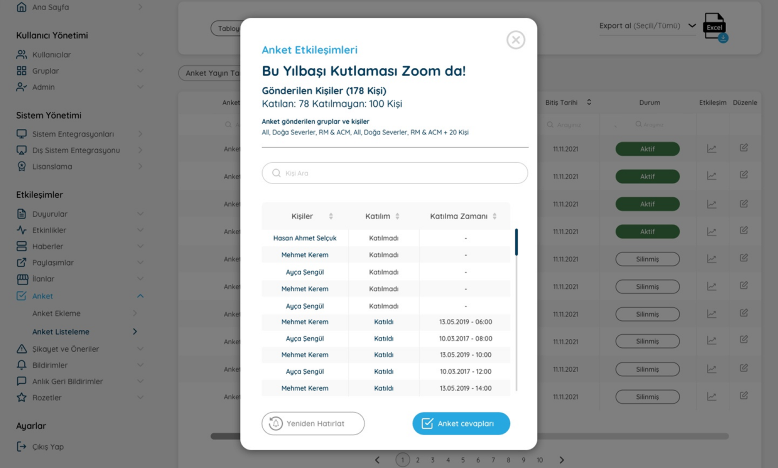This screenshot has height=468, width=778.
Task: Open Sistem Entegrasyonları menu item
Action: tap(73, 134)
